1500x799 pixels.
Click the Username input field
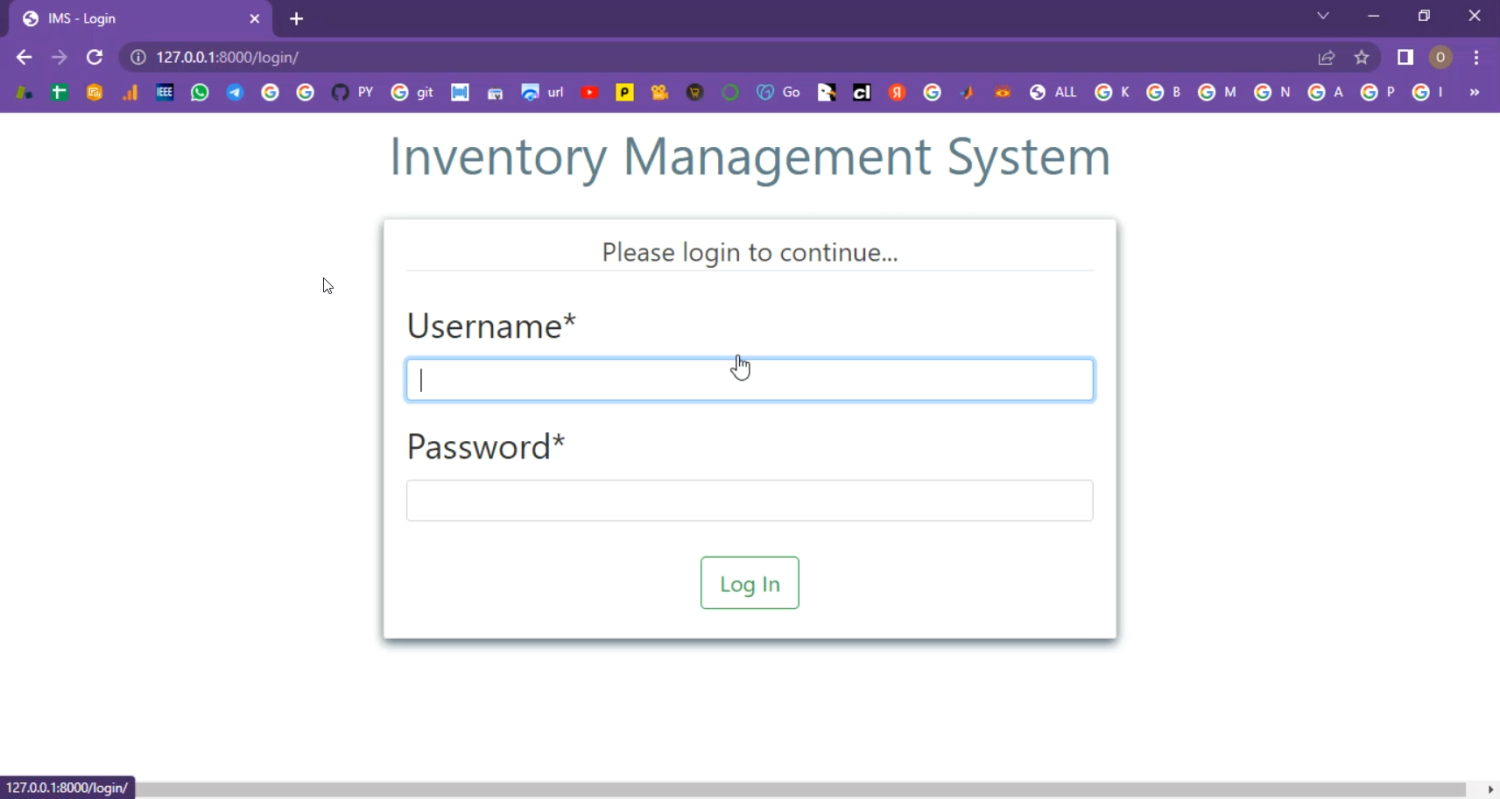749,380
